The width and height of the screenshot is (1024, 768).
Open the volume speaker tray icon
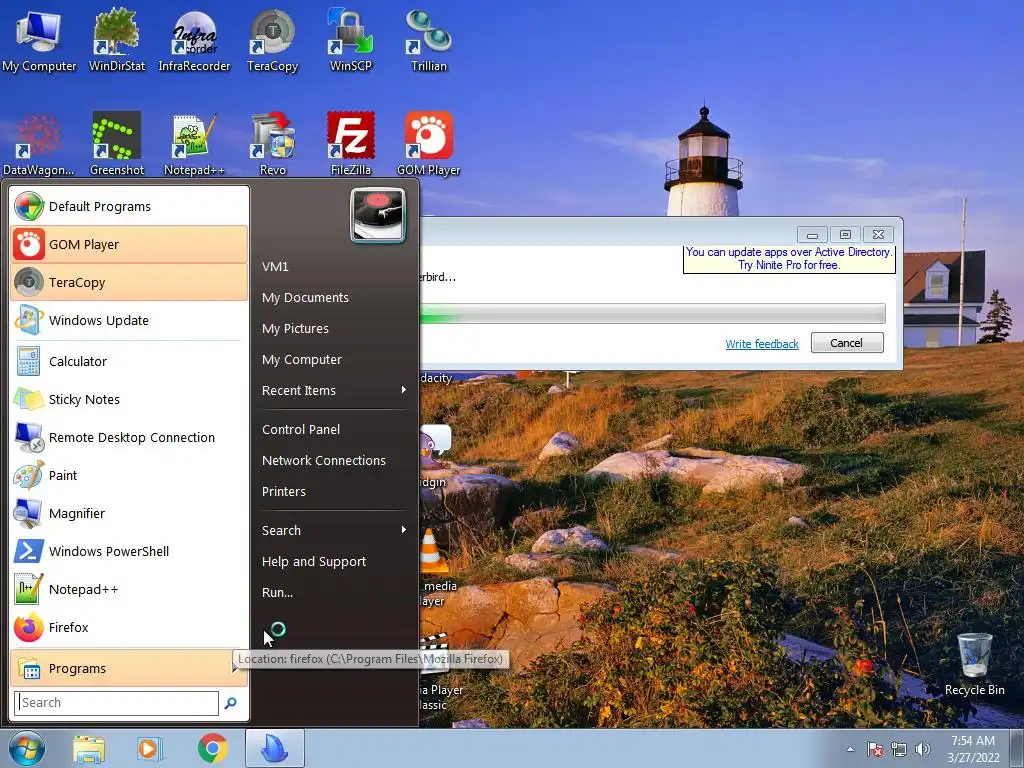923,749
